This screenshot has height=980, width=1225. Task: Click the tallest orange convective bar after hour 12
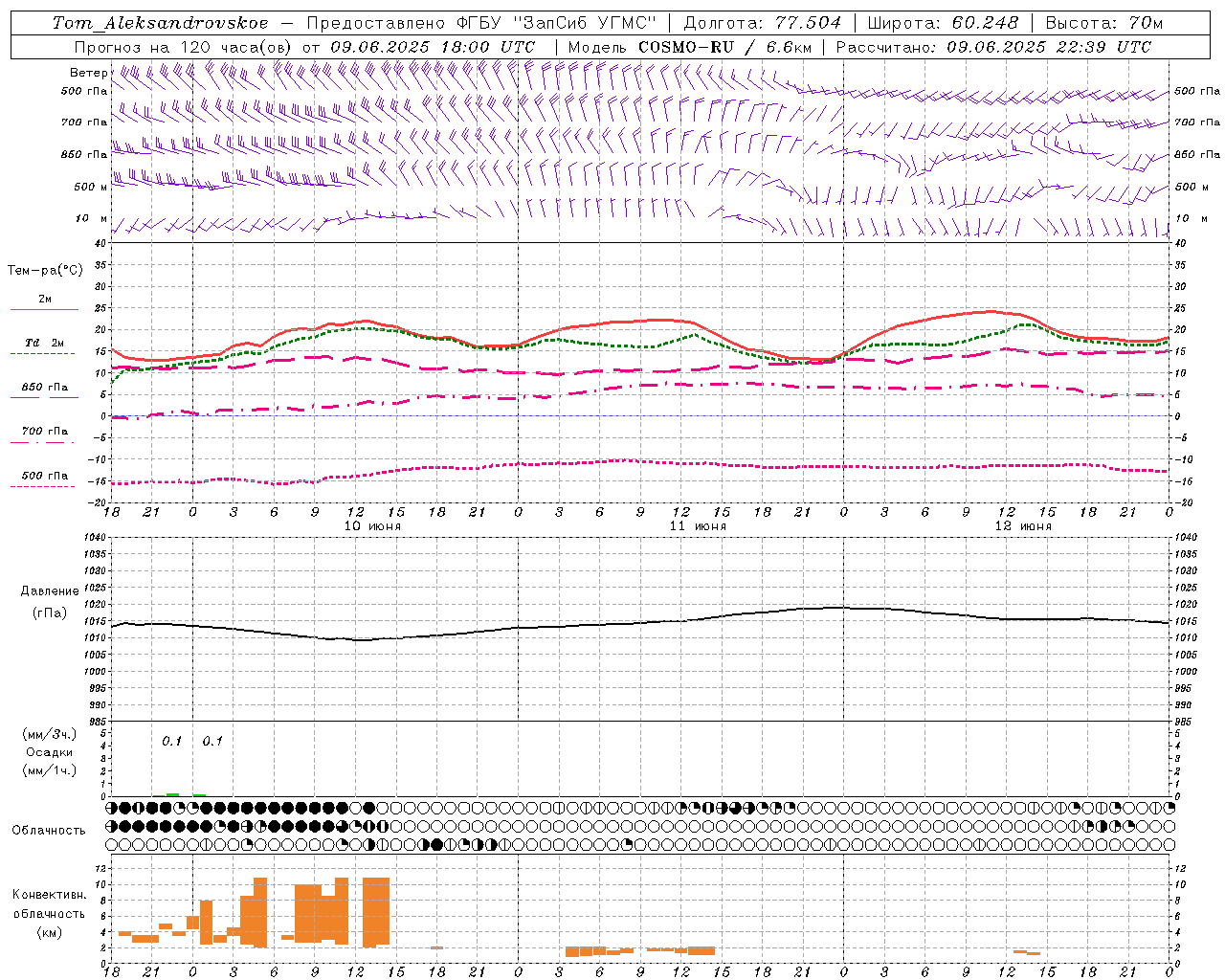pos(376,912)
